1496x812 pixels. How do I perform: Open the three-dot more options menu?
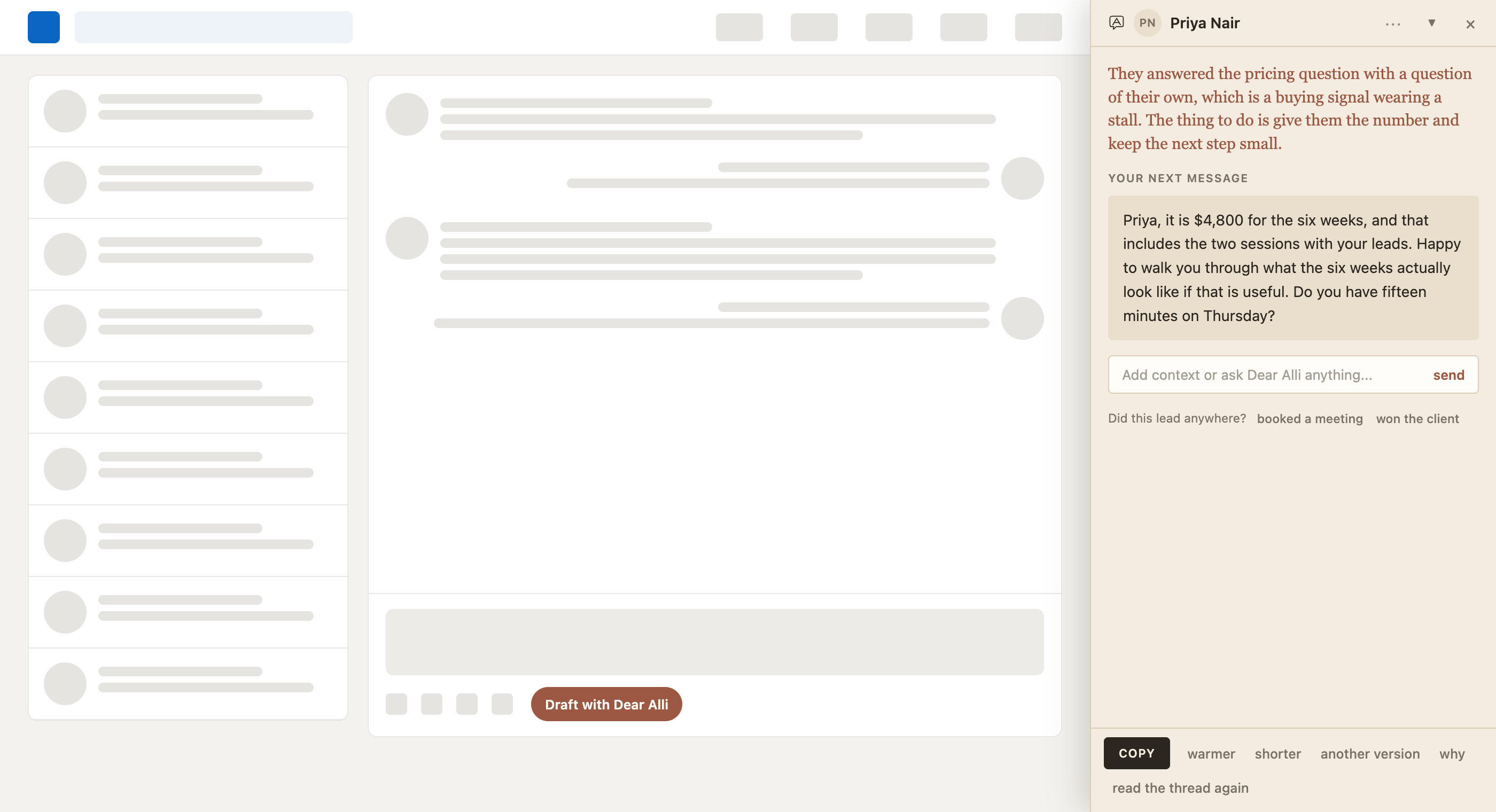1393,24
